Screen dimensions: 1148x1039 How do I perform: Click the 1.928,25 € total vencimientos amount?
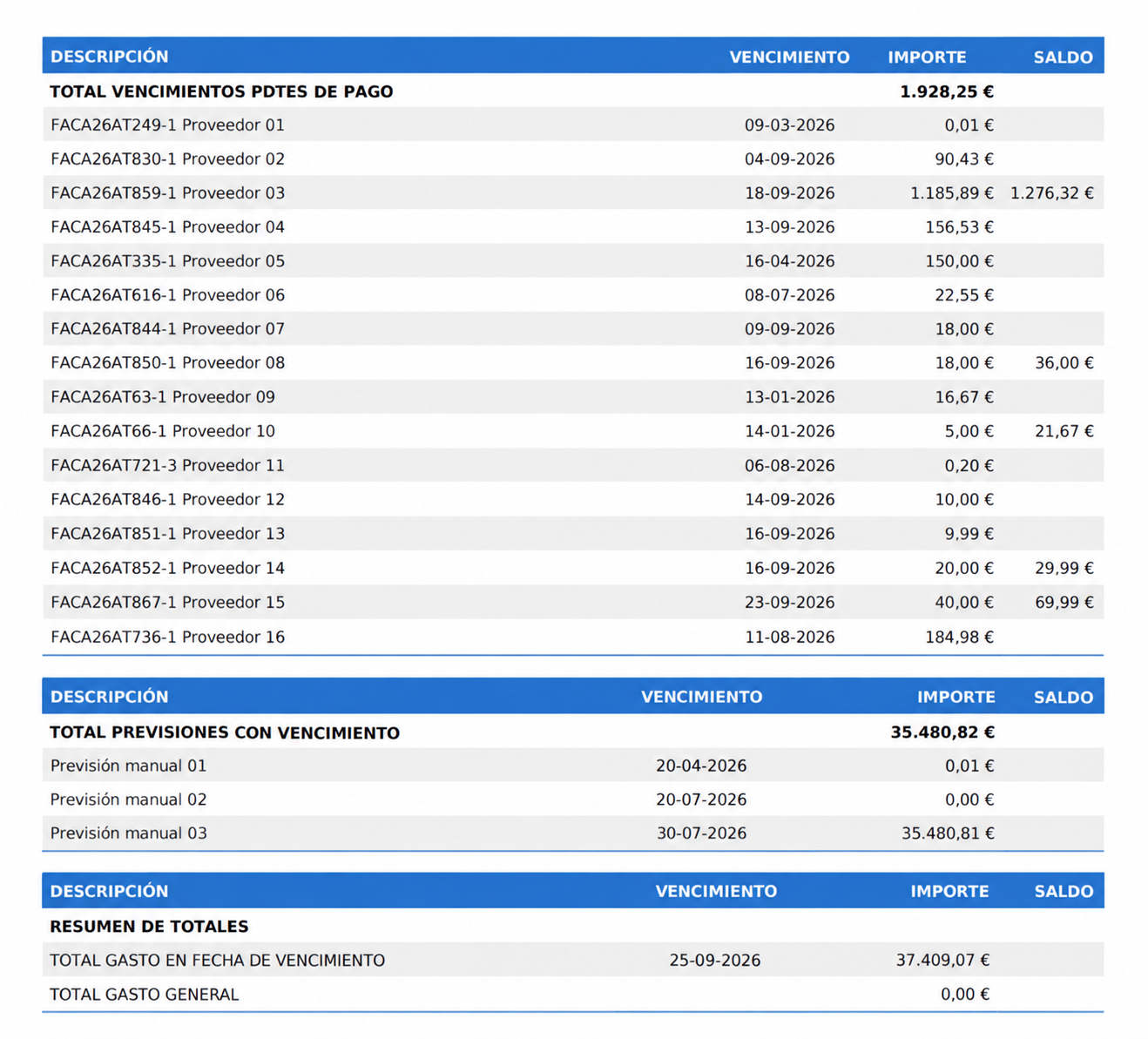947,91
